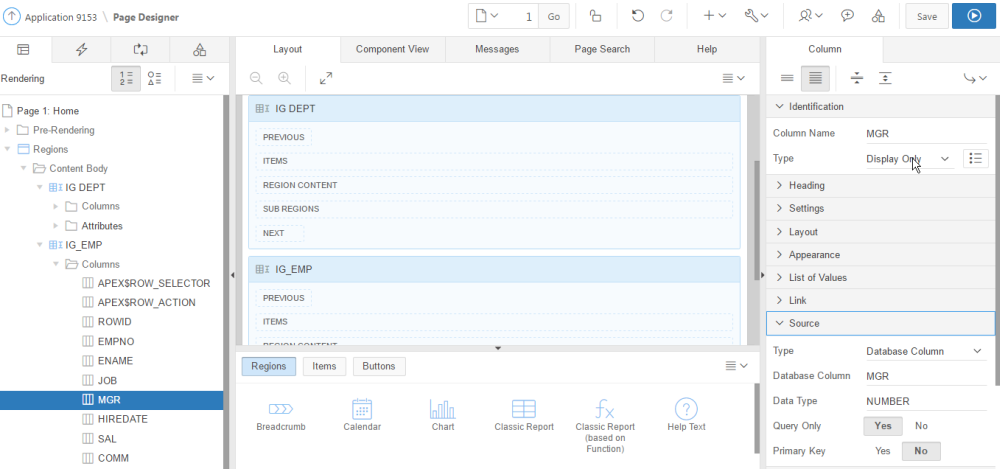Set Query Only to Yes
The image size is (1000, 469).
click(x=883, y=426)
